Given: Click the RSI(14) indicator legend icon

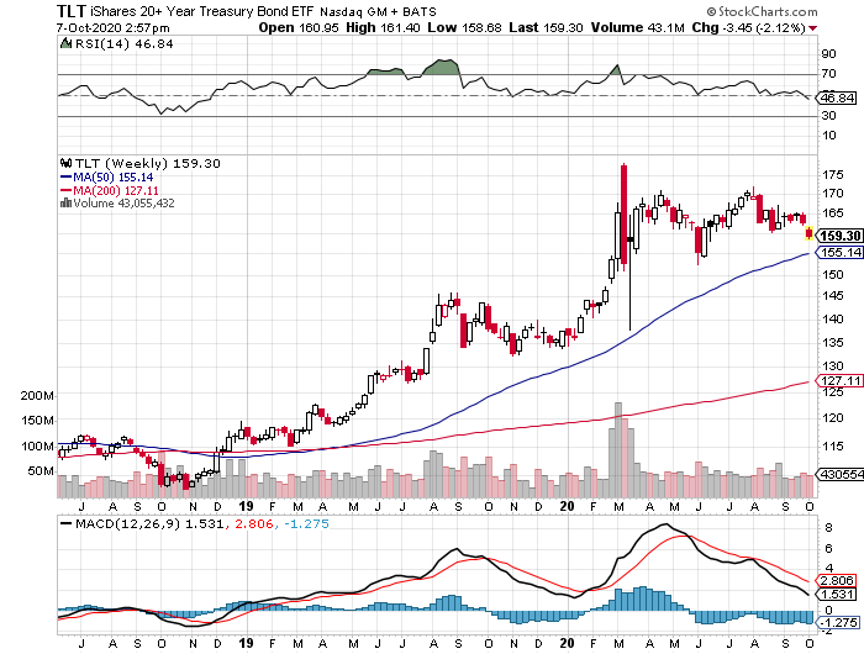Looking at the screenshot, I should click(x=65, y=43).
